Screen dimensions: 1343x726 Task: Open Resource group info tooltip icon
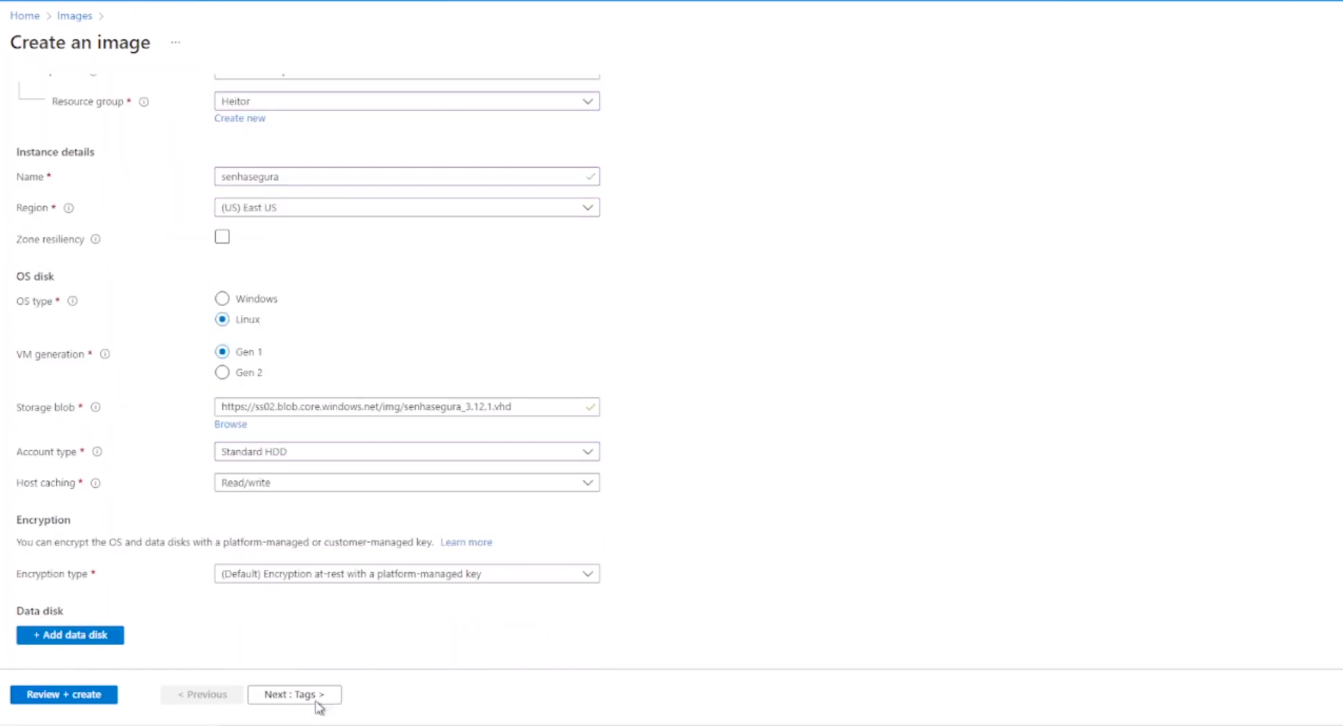pos(144,102)
